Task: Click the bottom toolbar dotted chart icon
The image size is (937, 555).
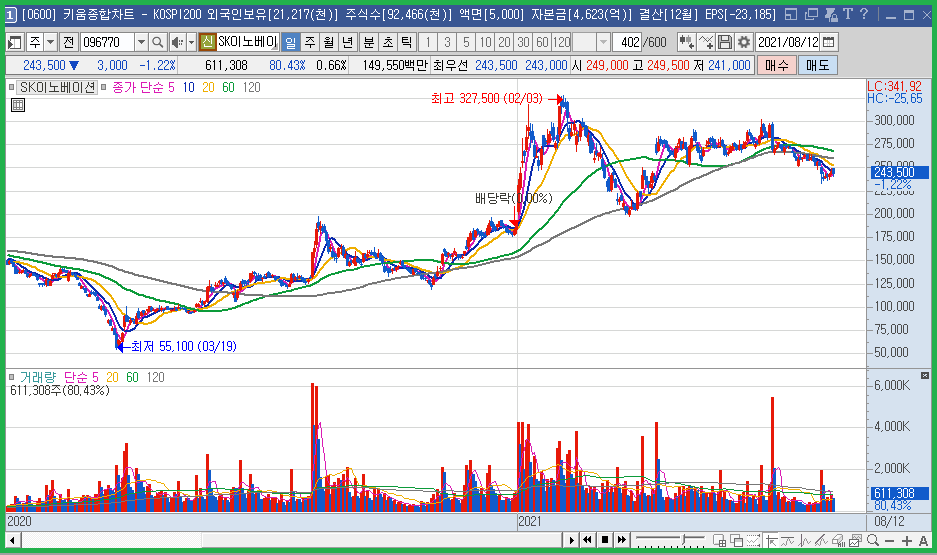Action: point(754,541)
